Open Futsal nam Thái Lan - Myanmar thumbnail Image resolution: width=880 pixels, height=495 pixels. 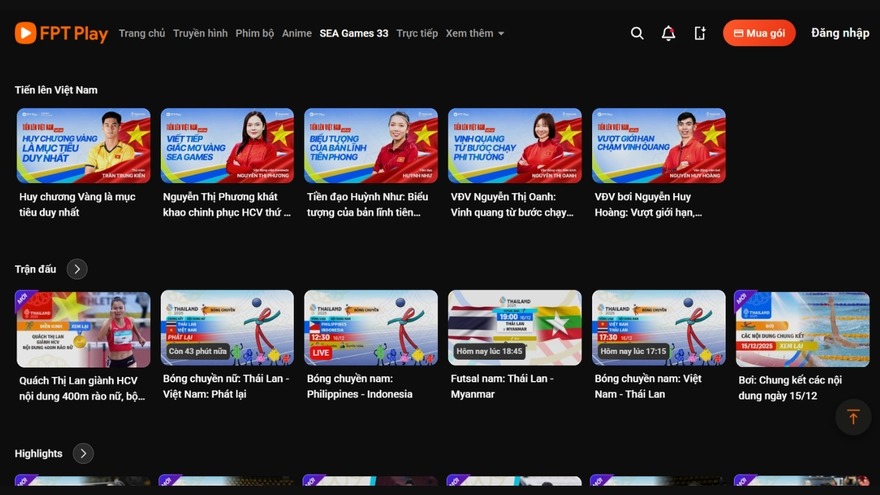point(515,328)
